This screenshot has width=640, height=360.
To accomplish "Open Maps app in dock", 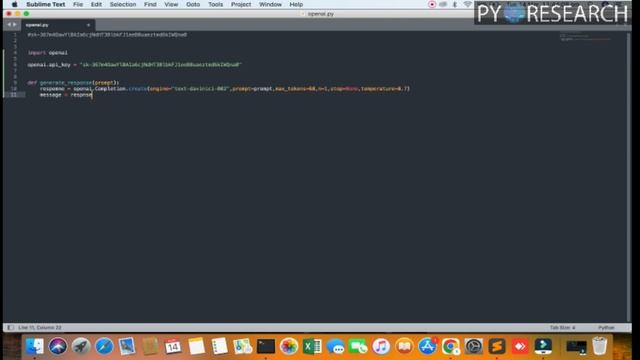I will [x=242, y=347].
